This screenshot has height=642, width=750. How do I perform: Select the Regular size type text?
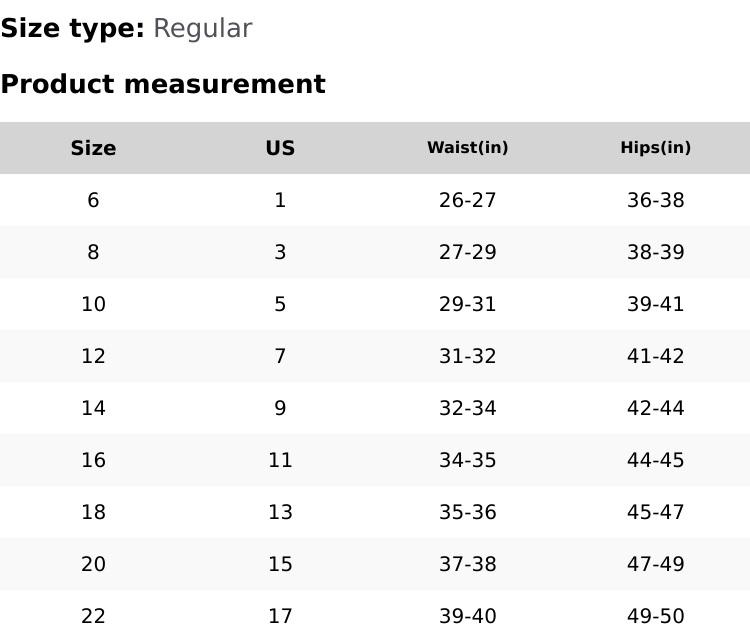tap(202, 29)
